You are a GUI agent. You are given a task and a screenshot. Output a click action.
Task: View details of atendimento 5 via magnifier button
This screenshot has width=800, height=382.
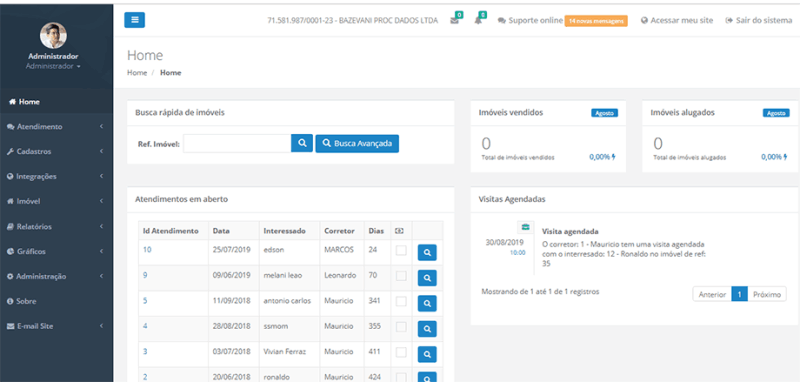[x=427, y=303]
